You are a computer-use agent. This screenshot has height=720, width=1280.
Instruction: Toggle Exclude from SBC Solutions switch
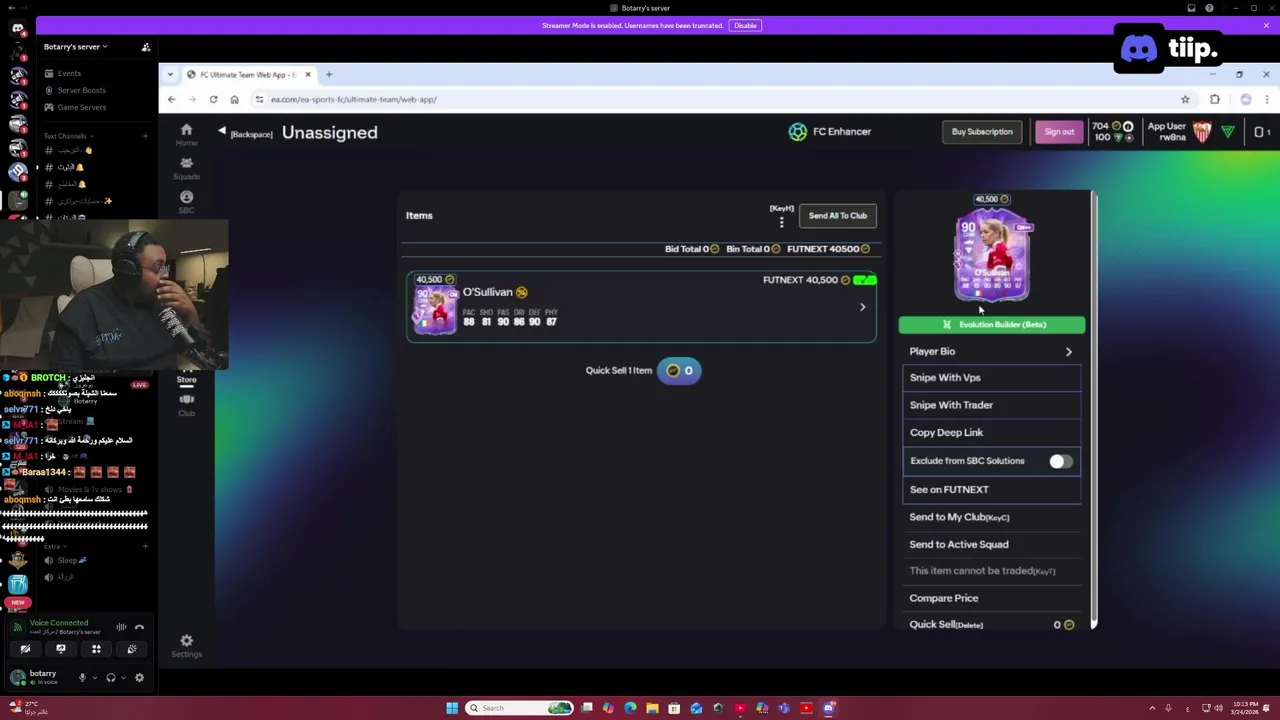[1060, 461]
